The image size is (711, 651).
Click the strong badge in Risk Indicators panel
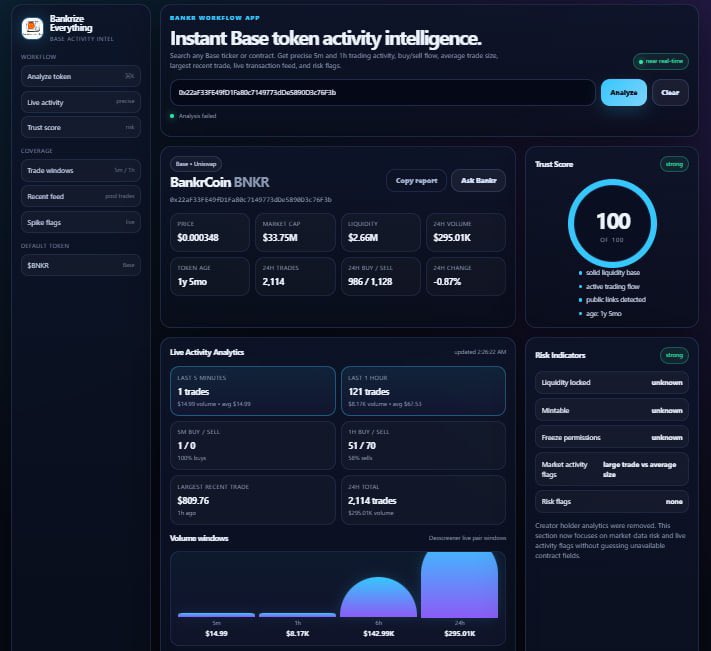(674, 355)
